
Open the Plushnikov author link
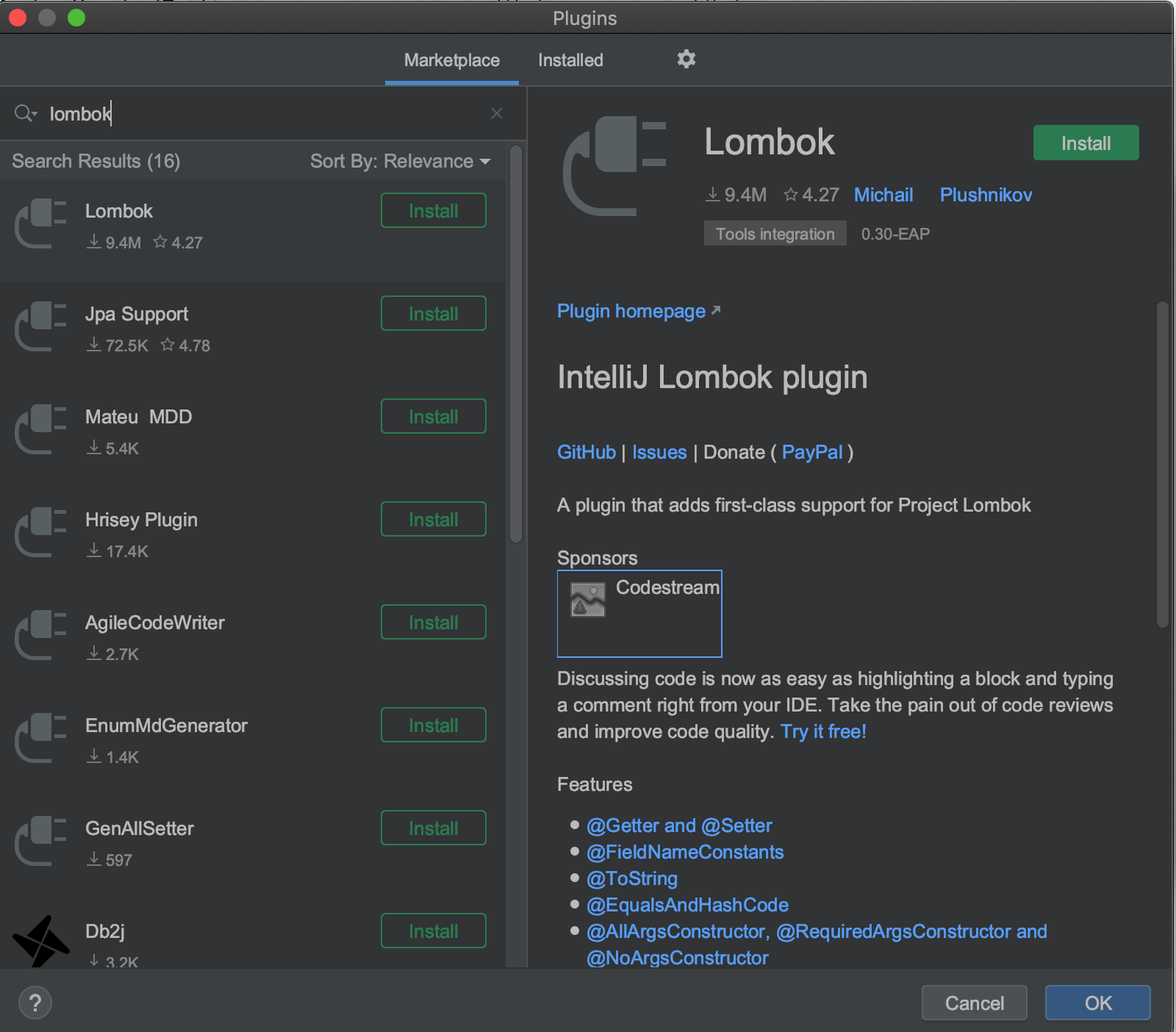pos(986,195)
